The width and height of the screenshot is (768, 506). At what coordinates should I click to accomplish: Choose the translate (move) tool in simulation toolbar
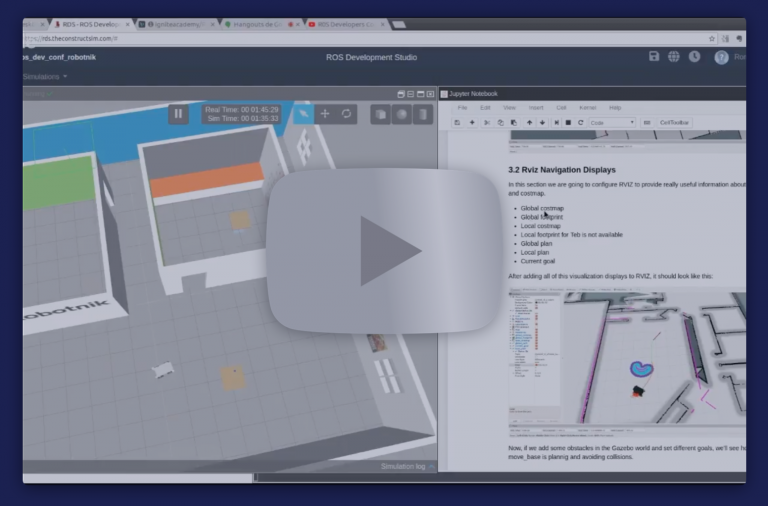325,114
